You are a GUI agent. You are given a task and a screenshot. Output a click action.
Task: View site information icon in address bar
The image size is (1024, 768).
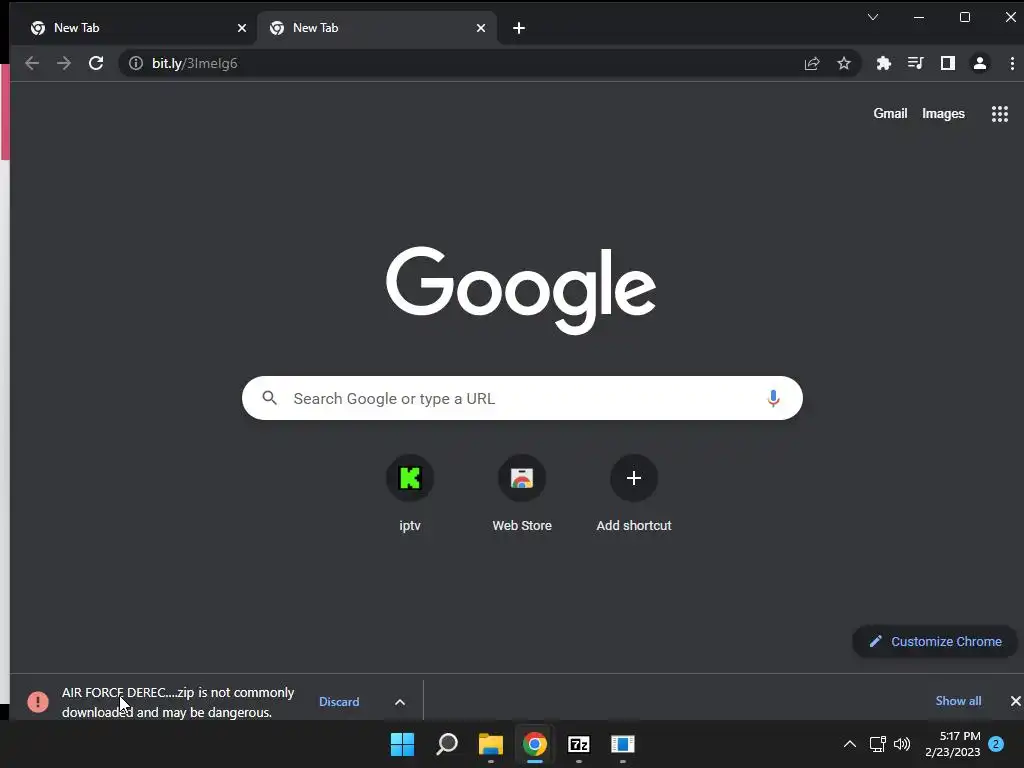pos(136,63)
